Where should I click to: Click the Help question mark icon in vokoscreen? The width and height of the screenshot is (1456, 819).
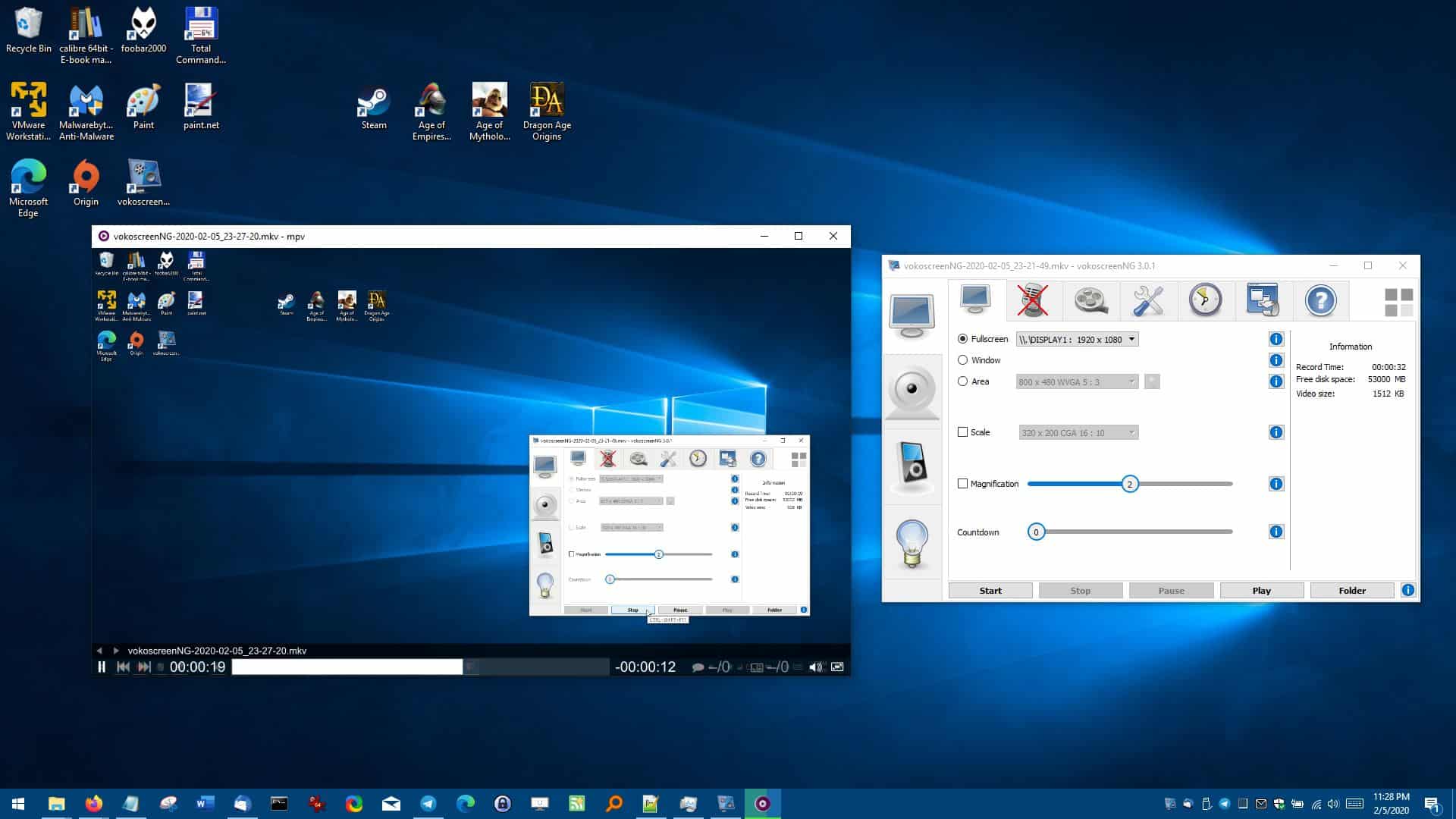1321,299
